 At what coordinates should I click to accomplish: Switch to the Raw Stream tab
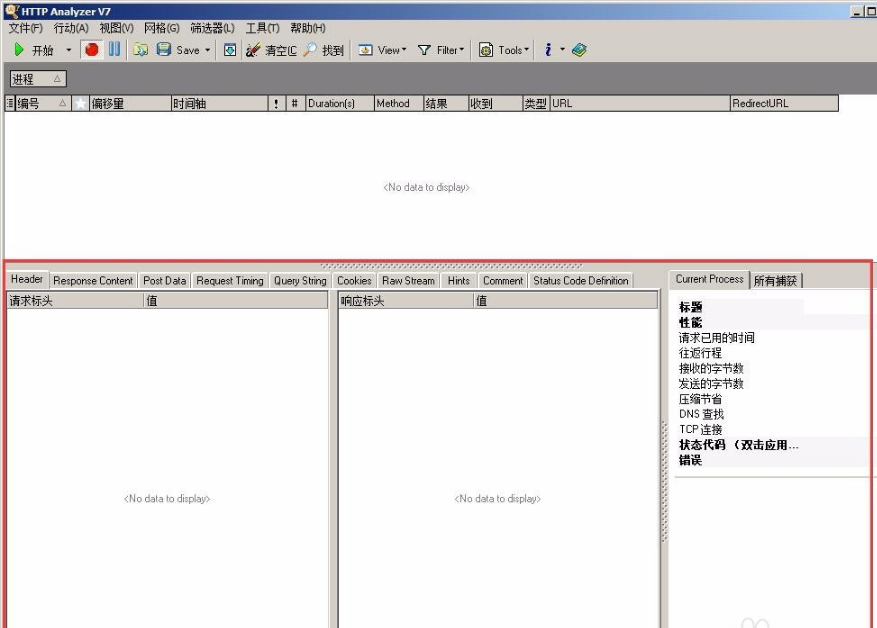click(x=408, y=281)
